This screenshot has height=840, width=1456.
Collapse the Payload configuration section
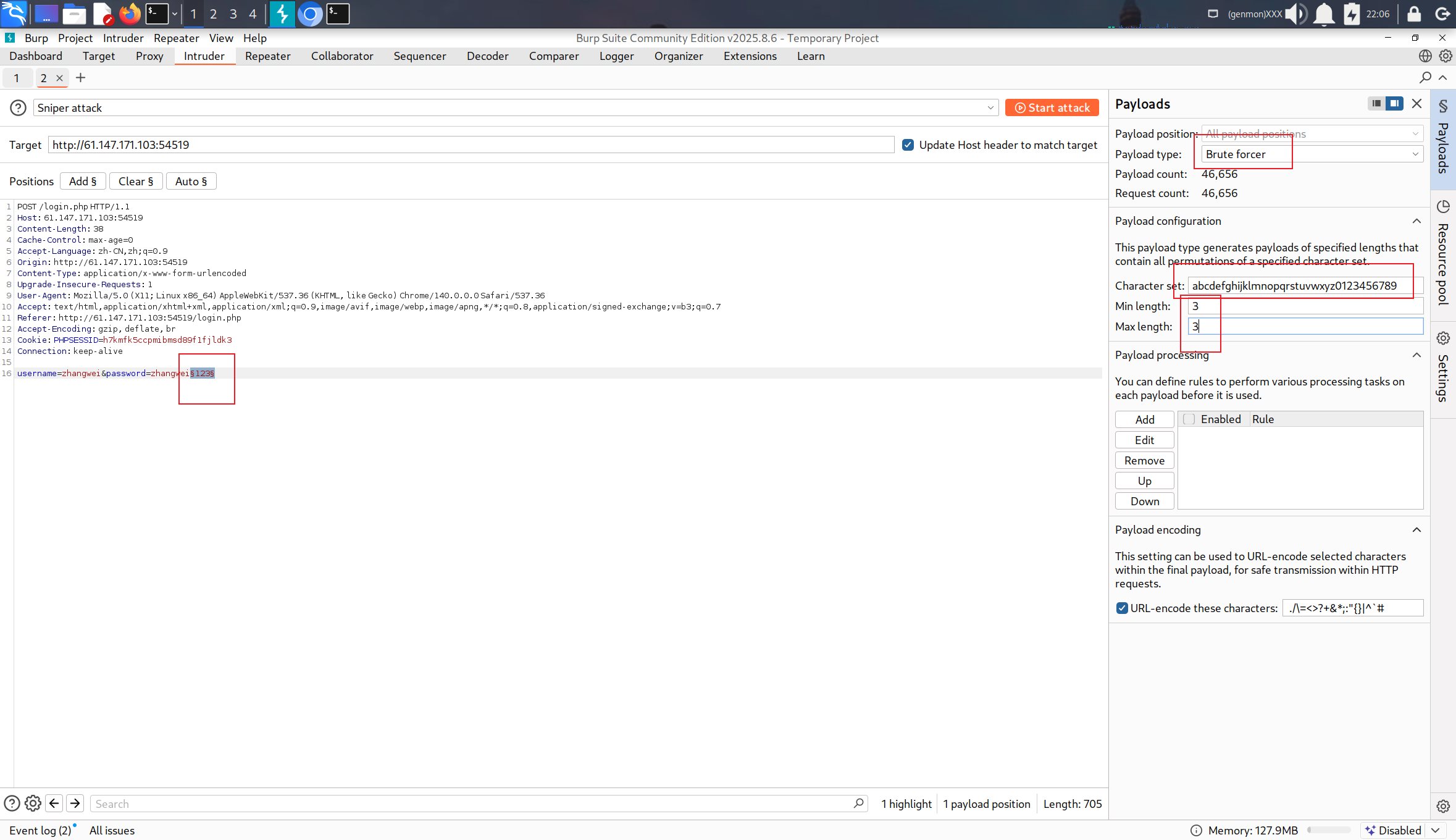1416,221
